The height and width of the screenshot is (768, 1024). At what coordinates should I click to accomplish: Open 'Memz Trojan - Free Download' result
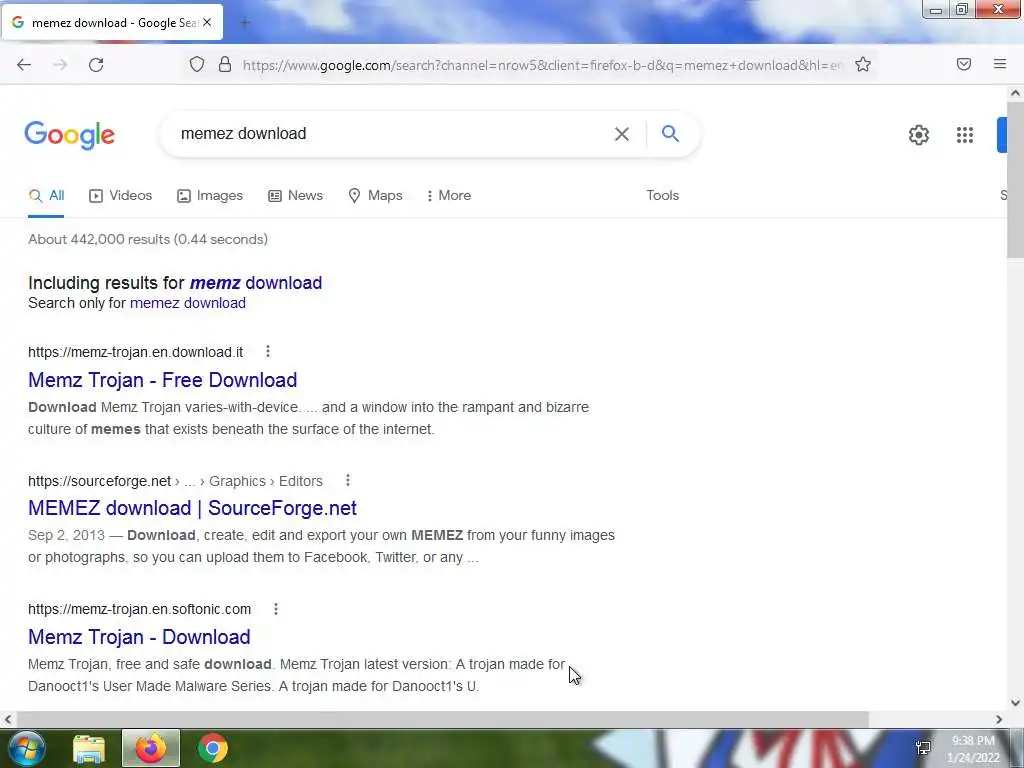[x=163, y=380]
